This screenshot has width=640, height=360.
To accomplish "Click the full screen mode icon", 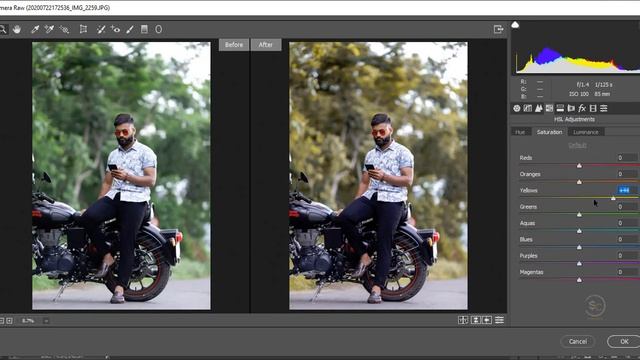I will 498,29.
